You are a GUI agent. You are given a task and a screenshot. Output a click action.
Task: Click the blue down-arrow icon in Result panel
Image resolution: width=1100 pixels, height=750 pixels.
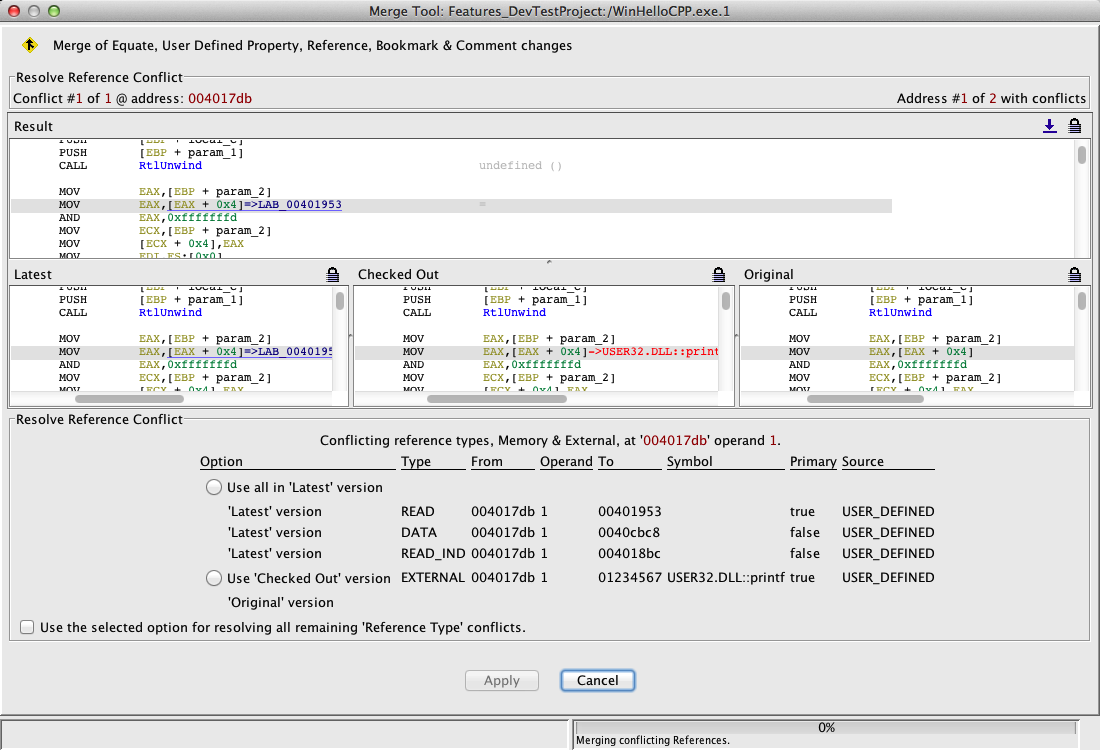[x=1049, y=126]
